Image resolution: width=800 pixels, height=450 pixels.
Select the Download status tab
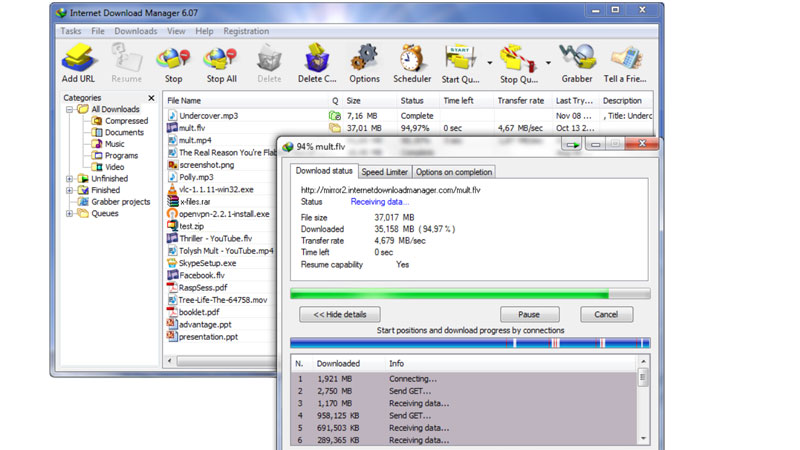[x=324, y=171]
